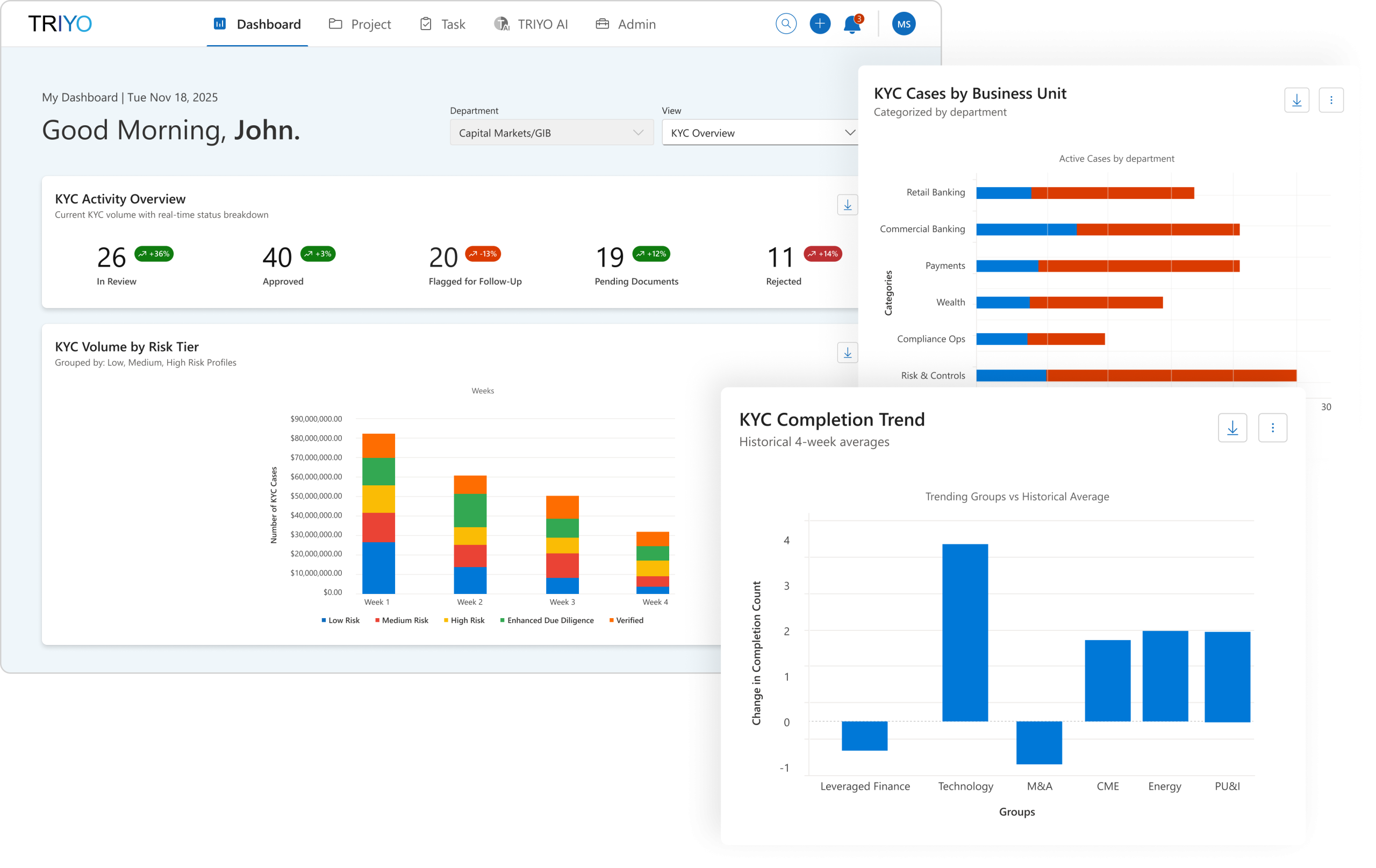
Task: Open the View dropdown set to KYC Overview
Action: [760, 133]
